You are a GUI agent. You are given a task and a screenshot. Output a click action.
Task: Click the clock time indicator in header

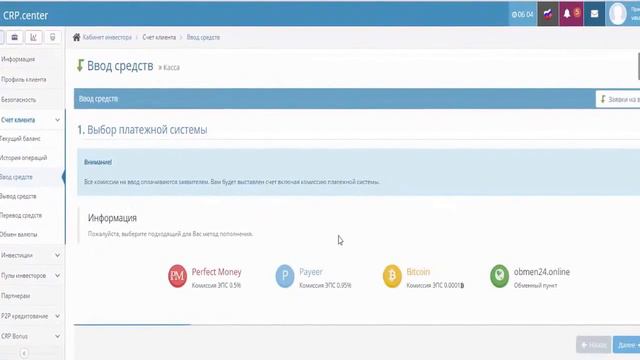522,14
